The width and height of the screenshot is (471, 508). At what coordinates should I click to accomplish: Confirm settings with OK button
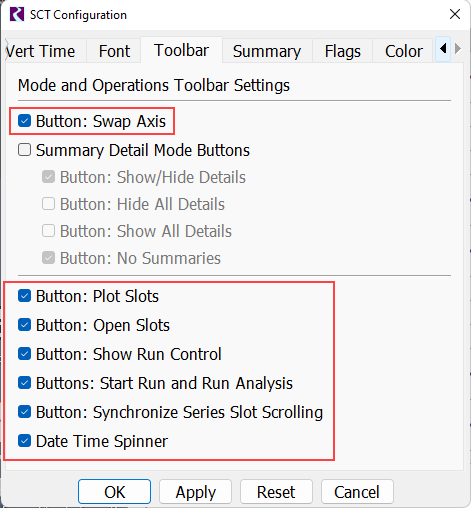click(114, 492)
